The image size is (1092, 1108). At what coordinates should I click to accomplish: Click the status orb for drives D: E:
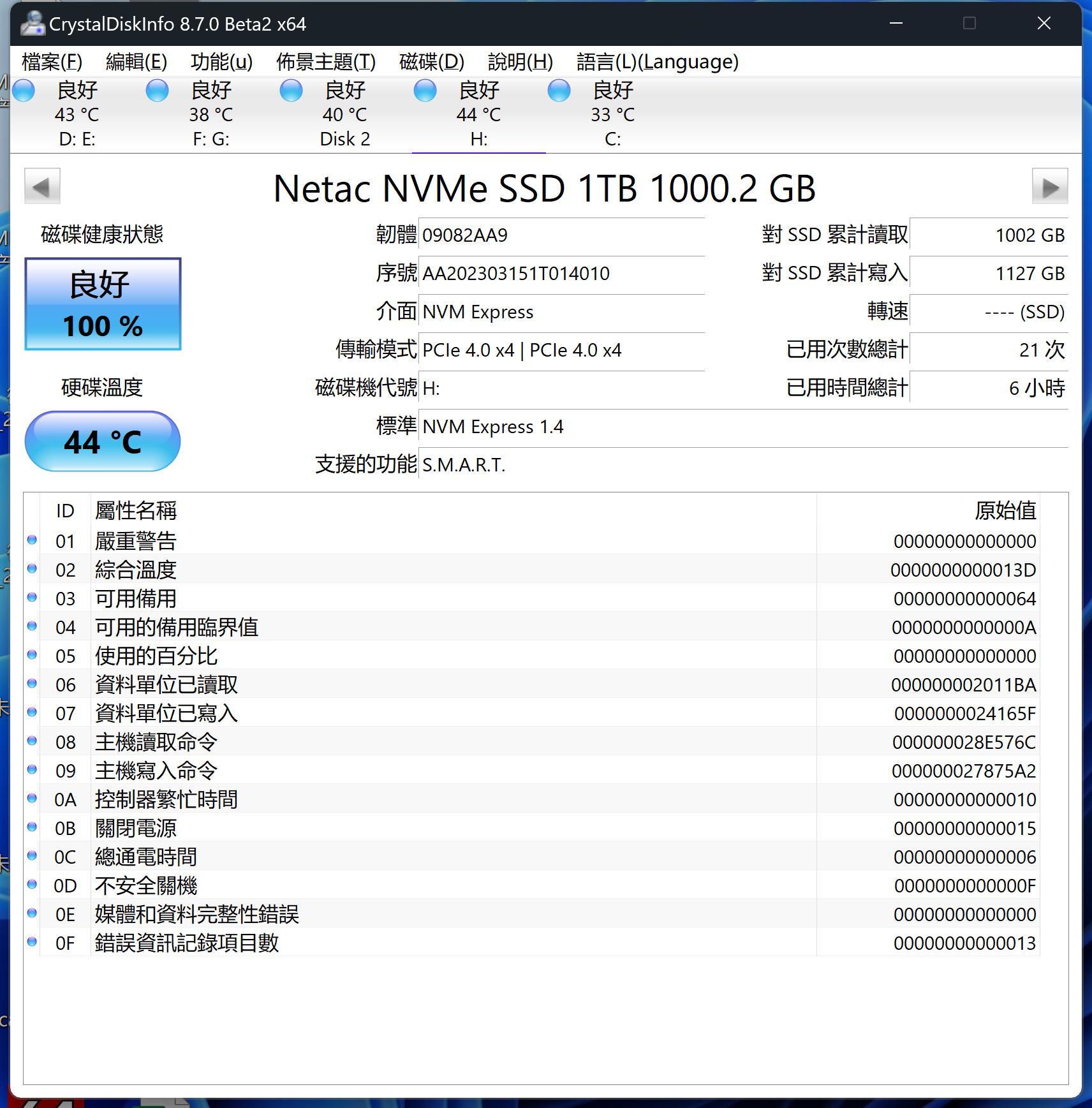(24, 91)
